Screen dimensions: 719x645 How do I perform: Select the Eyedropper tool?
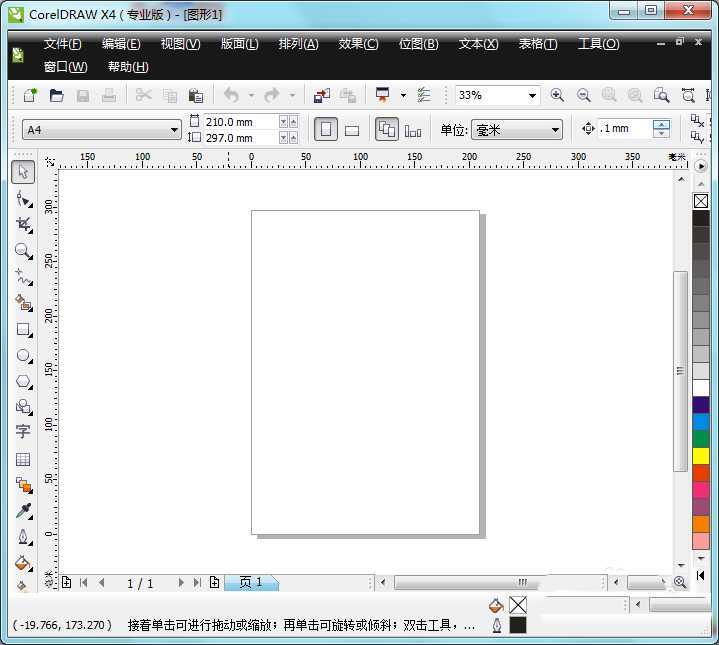pyautogui.click(x=23, y=511)
